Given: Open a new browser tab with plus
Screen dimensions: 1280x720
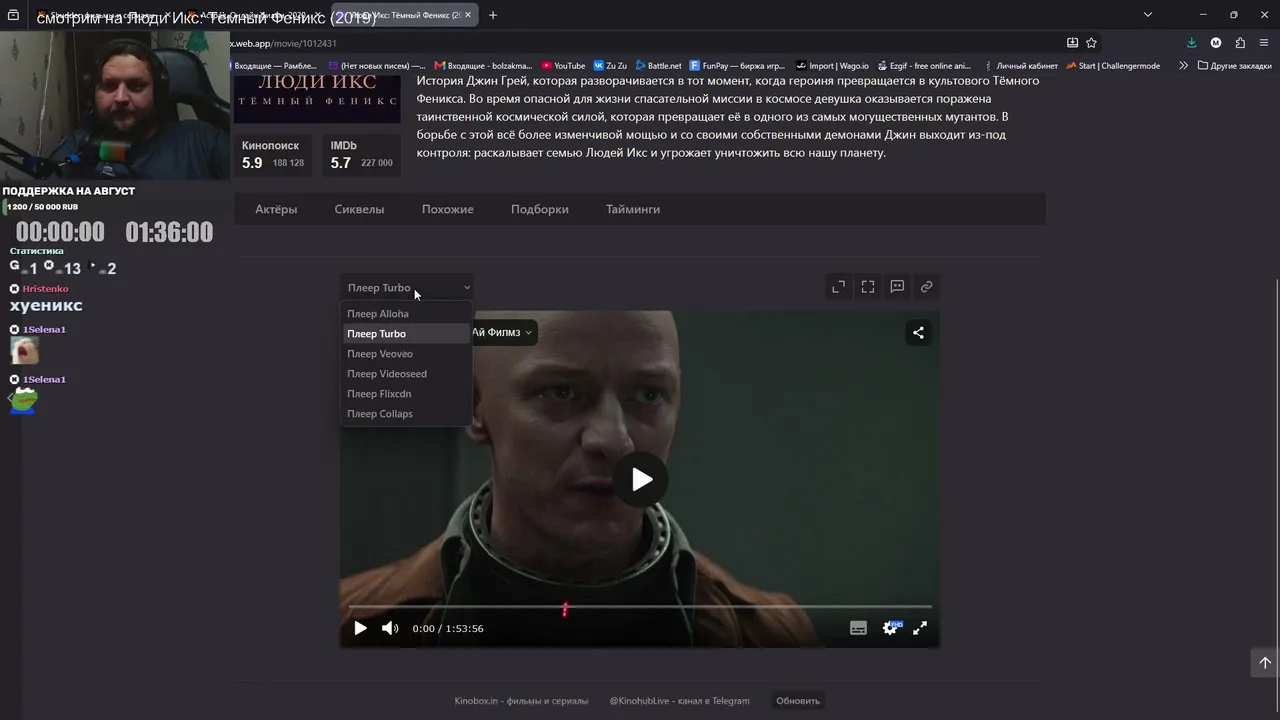Looking at the screenshot, I should pyautogui.click(x=493, y=15).
